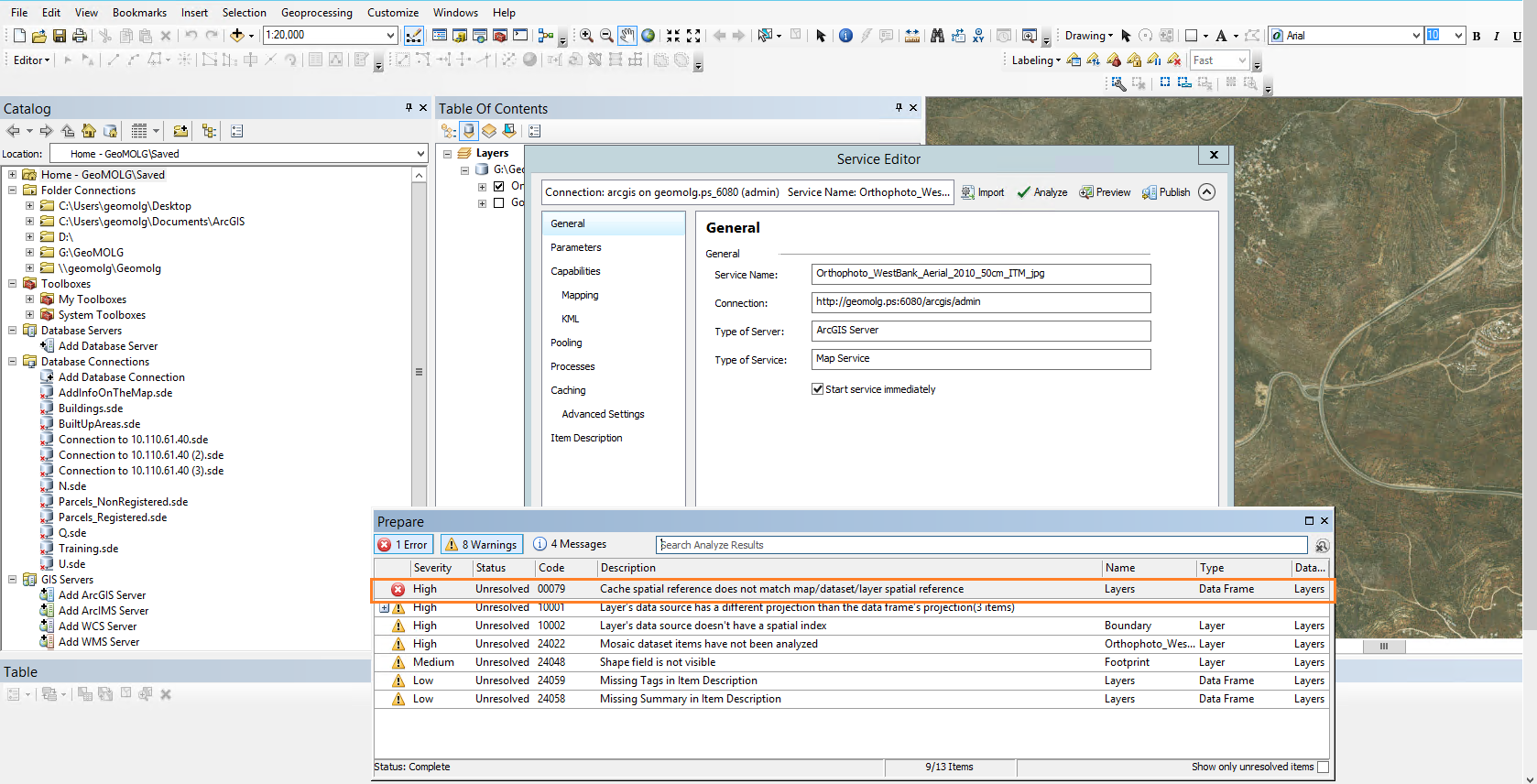This screenshot has width=1537, height=784.
Task: Click Analyze in Service Editor
Action: click(1042, 192)
